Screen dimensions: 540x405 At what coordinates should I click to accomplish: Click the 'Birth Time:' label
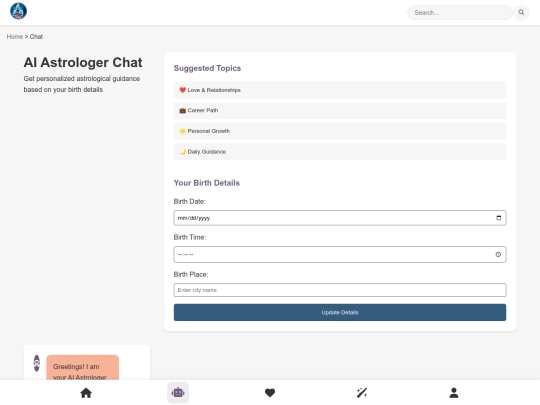190,237
